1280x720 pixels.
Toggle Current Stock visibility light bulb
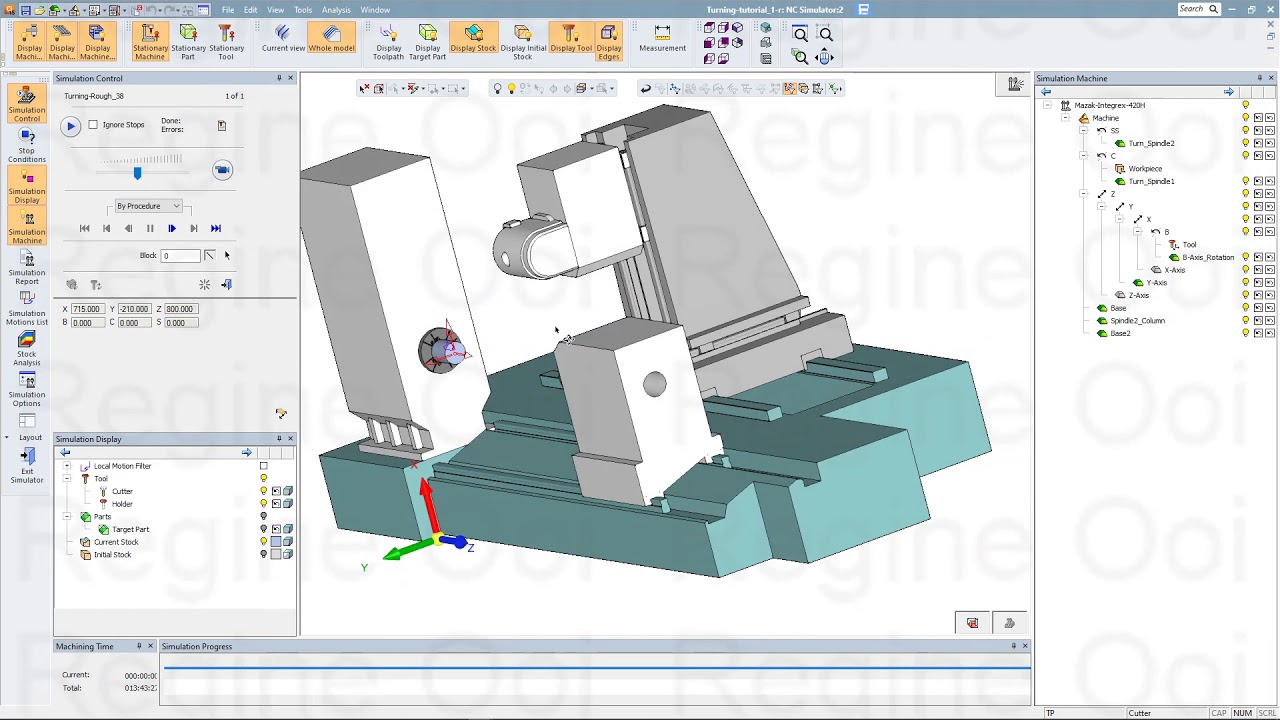(264, 542)
